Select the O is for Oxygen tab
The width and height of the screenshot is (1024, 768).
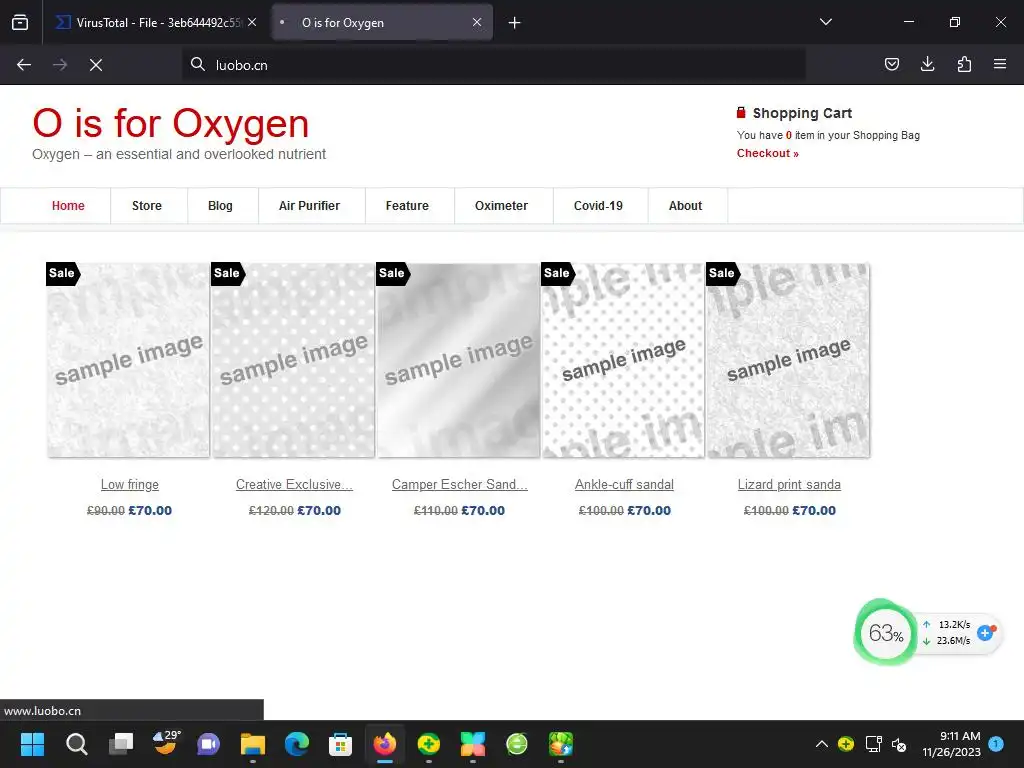click(x=382, y=22)
